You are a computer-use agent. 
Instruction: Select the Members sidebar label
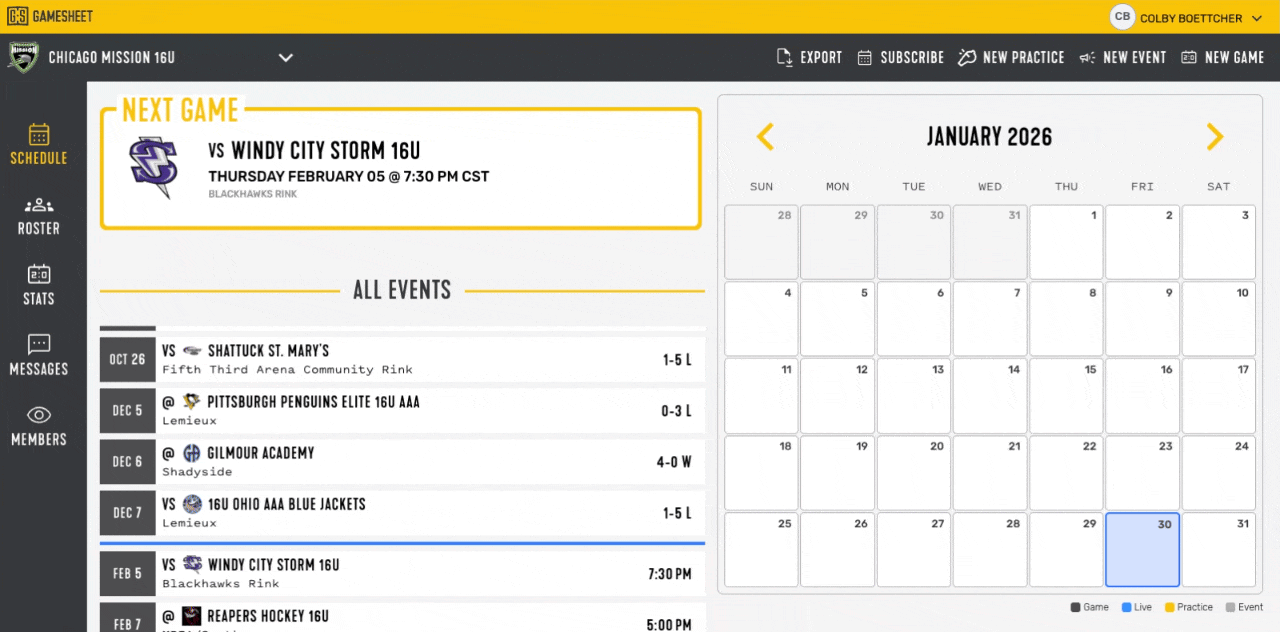[39, 440]
